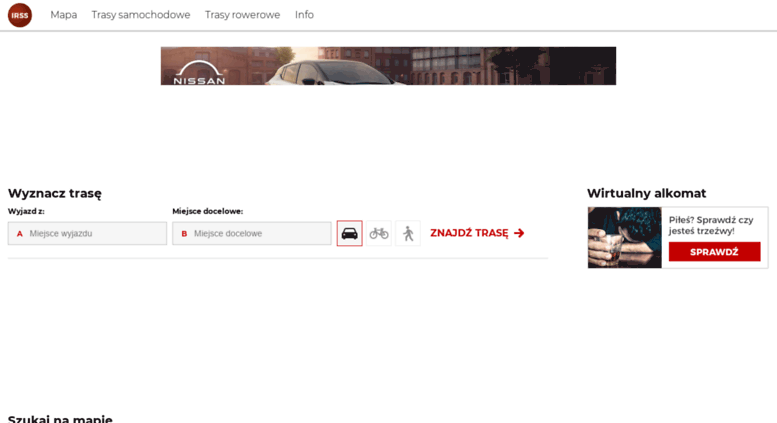The height and width of the screenshot is (423, 777).
Task: Click the 'Wyznacz trasę' heading
Action: 55,193
